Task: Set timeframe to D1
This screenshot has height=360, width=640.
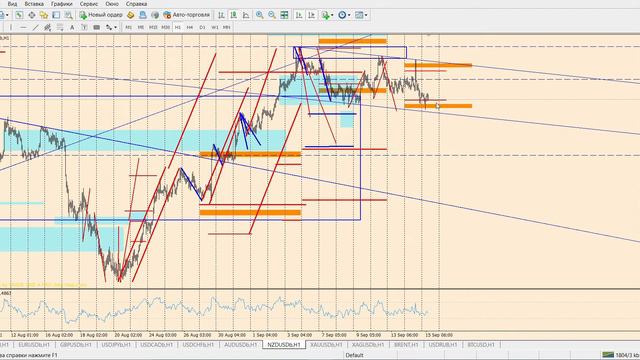Action: 202,27
